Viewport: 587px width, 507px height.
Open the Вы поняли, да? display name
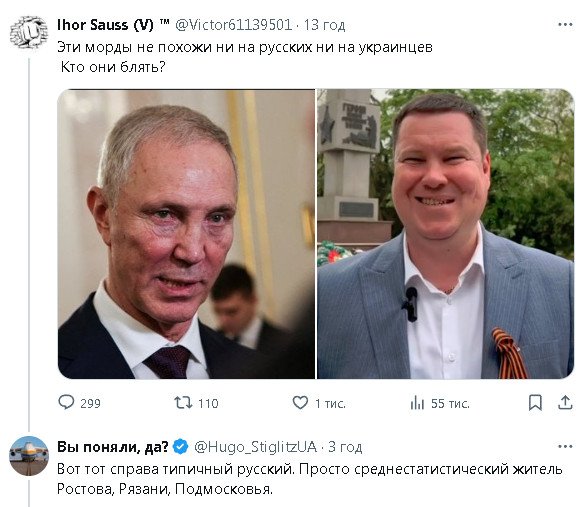[x=113, y=447]
